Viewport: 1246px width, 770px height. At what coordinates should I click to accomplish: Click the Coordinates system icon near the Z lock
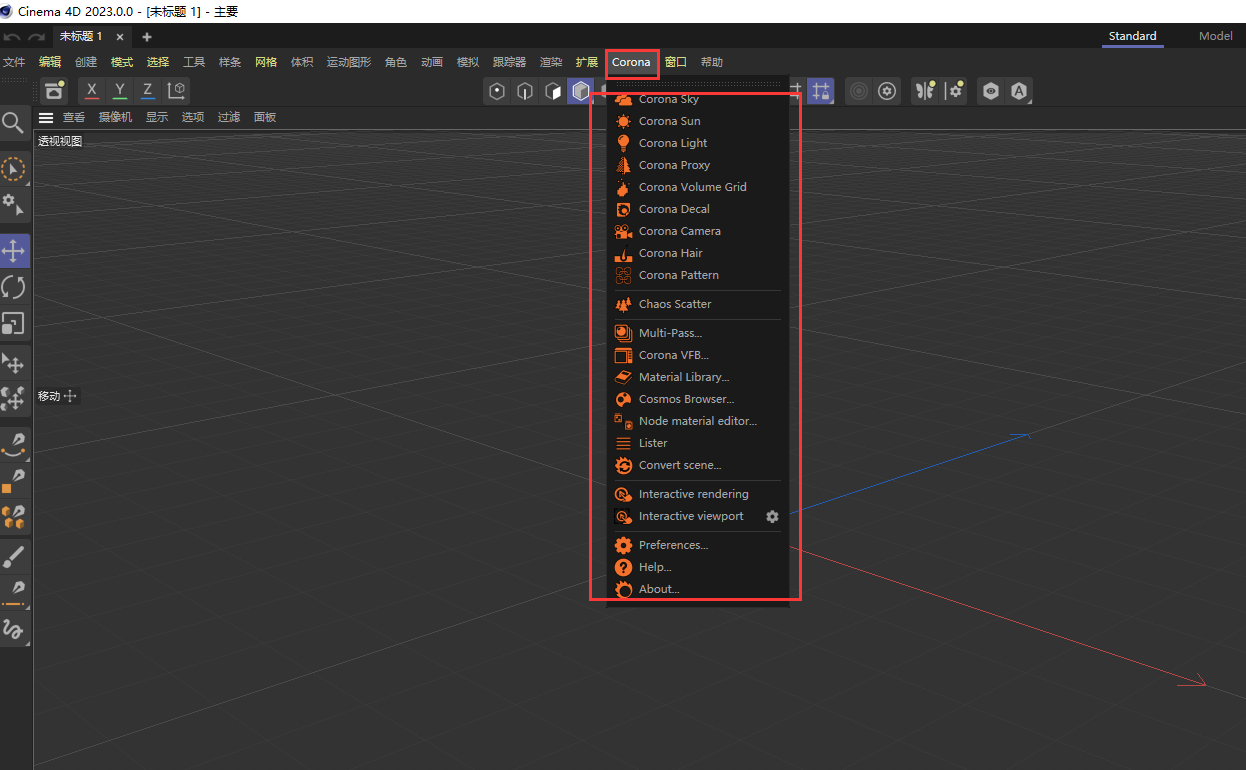176,91
